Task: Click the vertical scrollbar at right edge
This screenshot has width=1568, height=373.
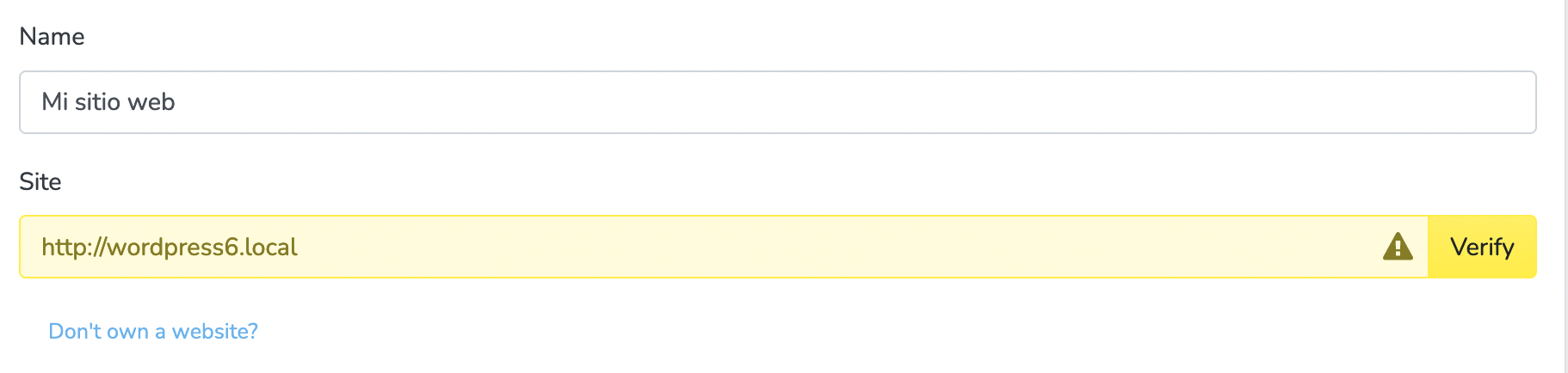Action: pos(1565,186)
